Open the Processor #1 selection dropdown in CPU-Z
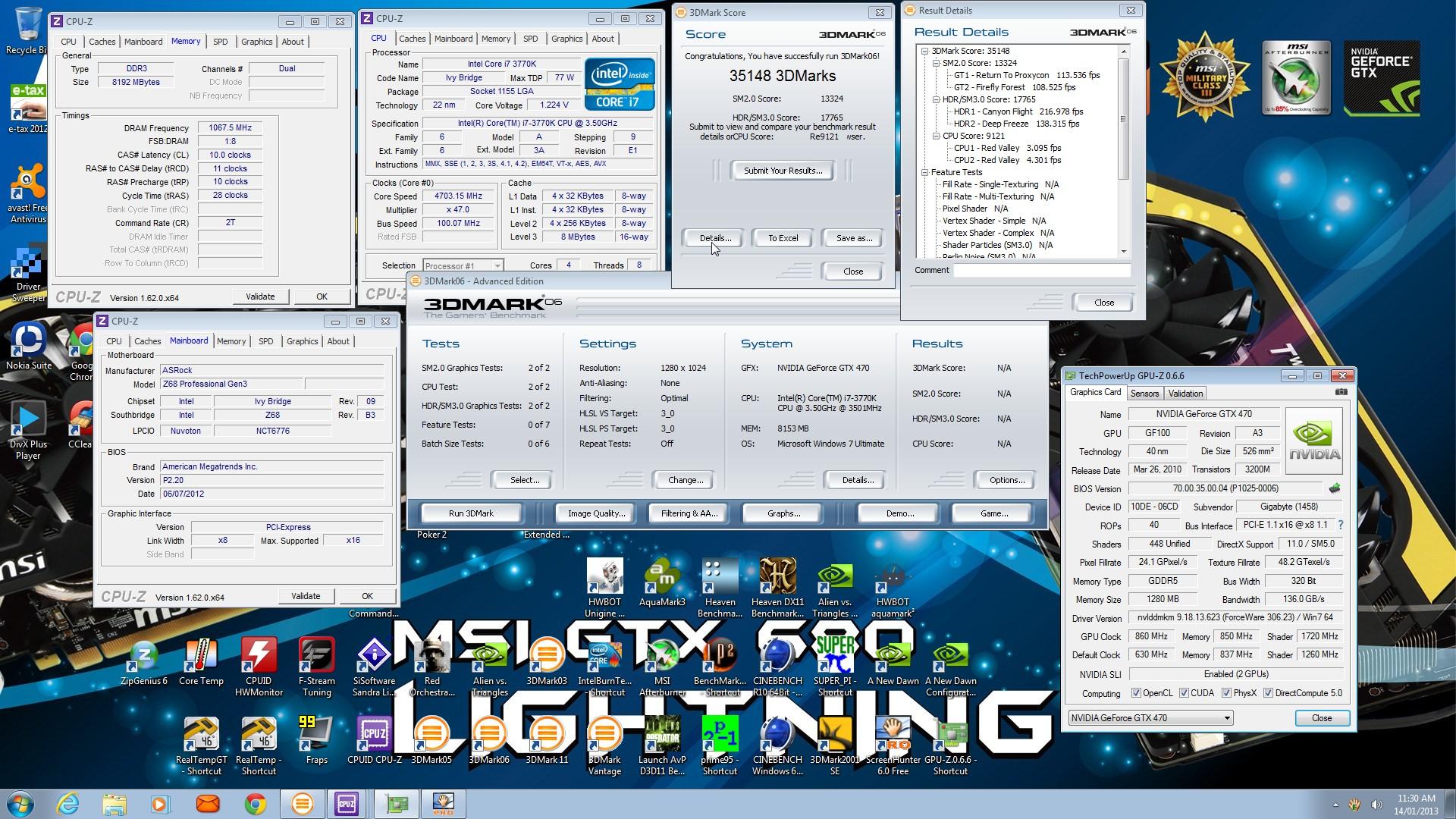The width and height of the screenshot is (1456, 819). (x=463, y=265)
